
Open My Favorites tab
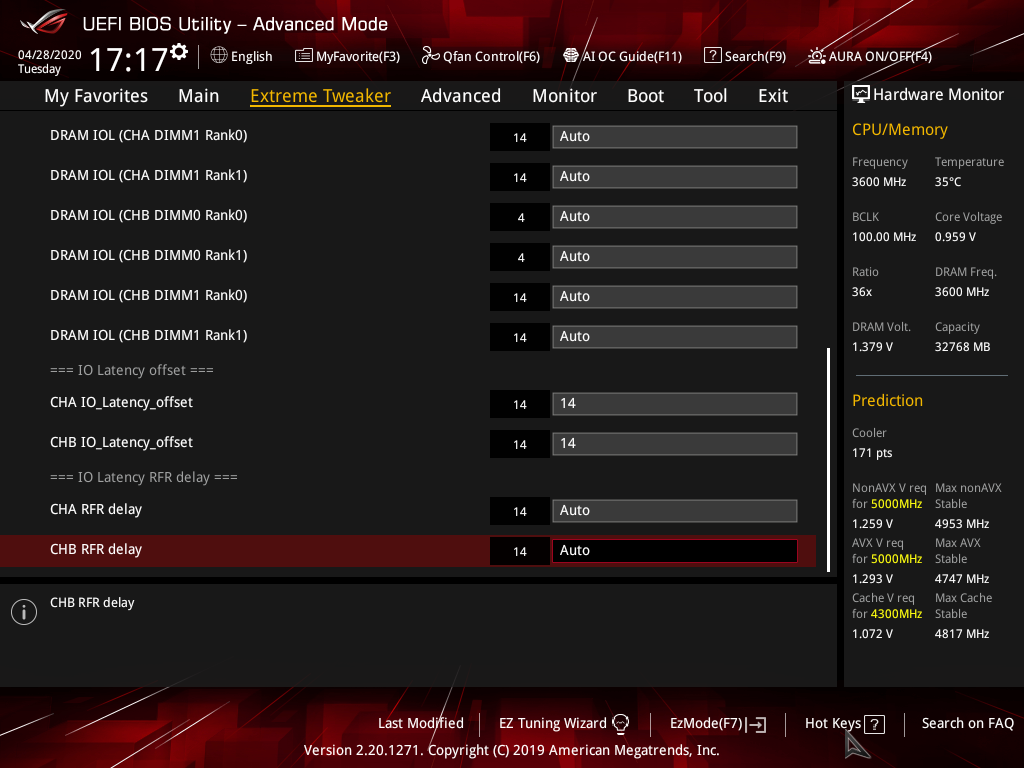(96, 96)
